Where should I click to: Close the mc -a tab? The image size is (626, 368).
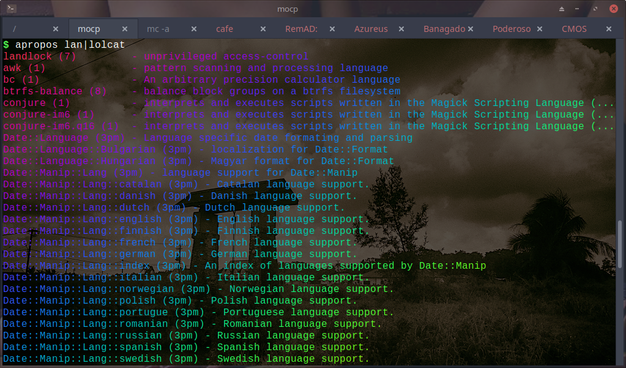click(x=194, y=29)
